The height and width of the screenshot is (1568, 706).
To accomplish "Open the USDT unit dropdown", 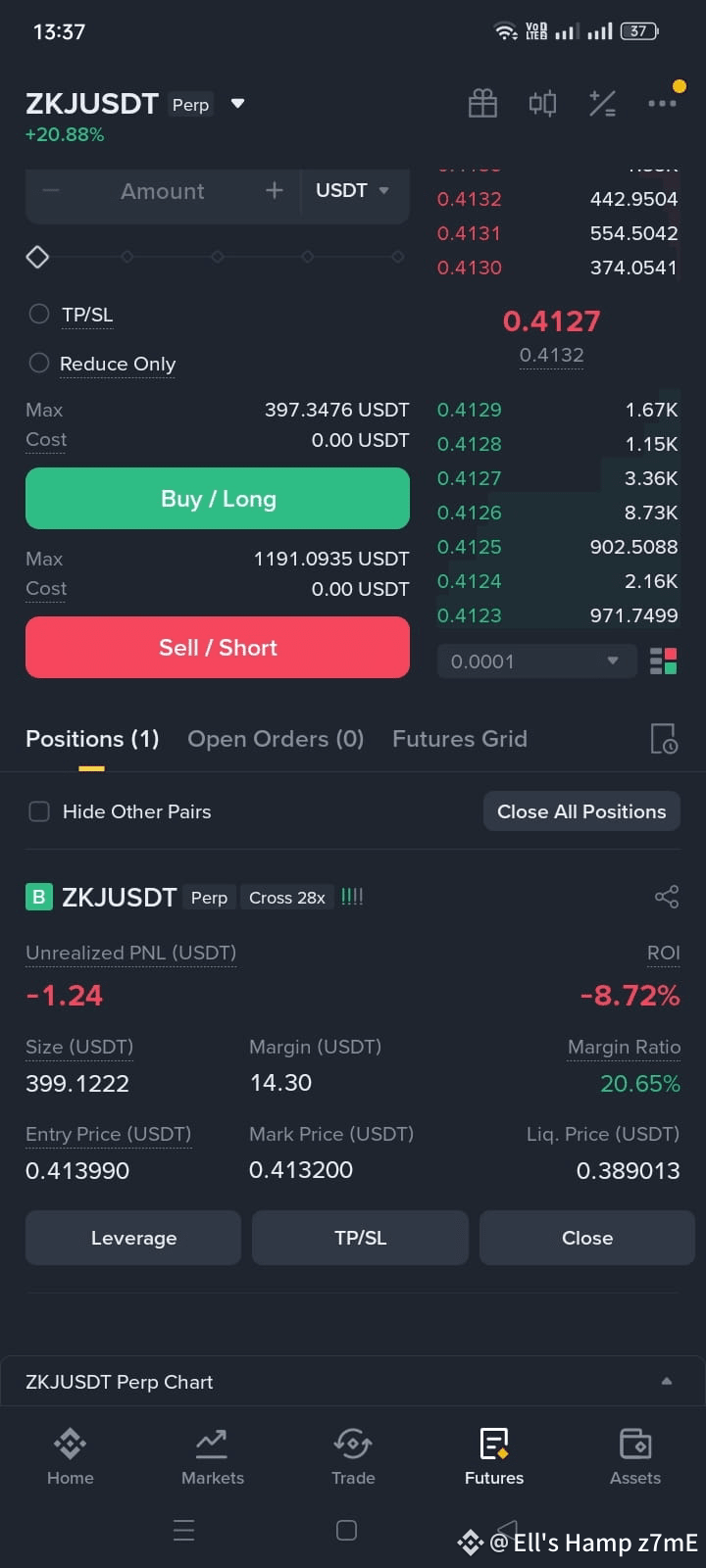I will [x=353, y=190].
